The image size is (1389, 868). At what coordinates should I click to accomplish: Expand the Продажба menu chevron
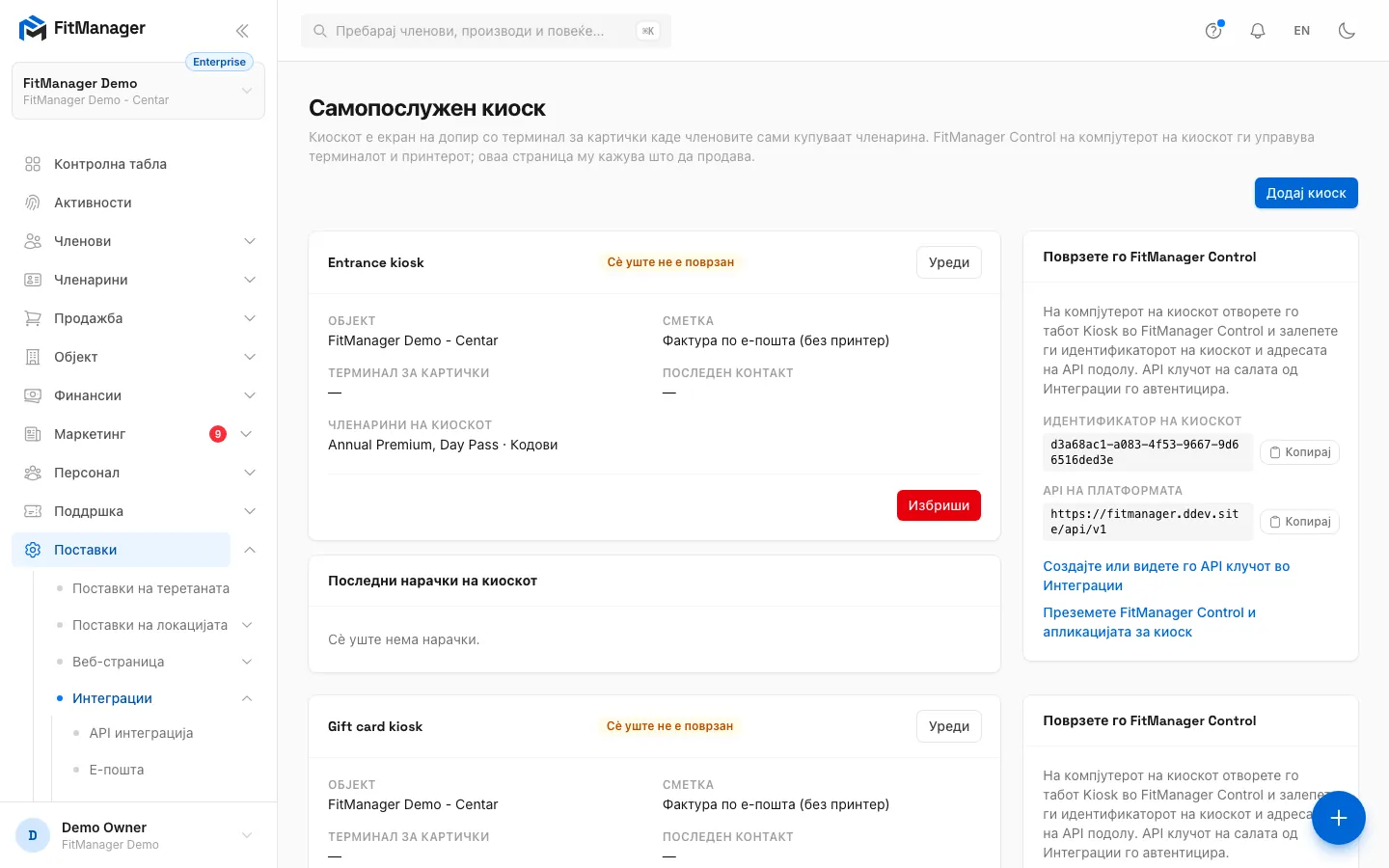250,318
